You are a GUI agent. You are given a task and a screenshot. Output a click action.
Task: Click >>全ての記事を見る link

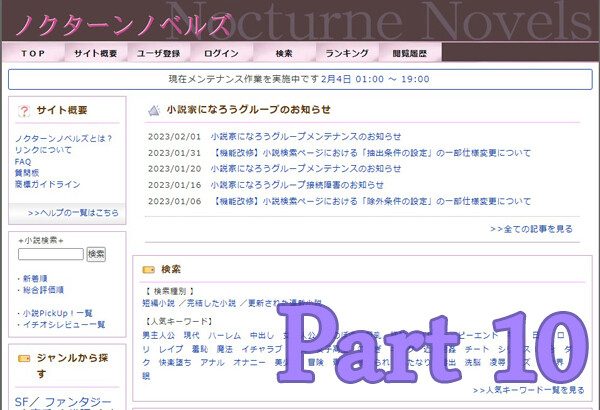532,229
